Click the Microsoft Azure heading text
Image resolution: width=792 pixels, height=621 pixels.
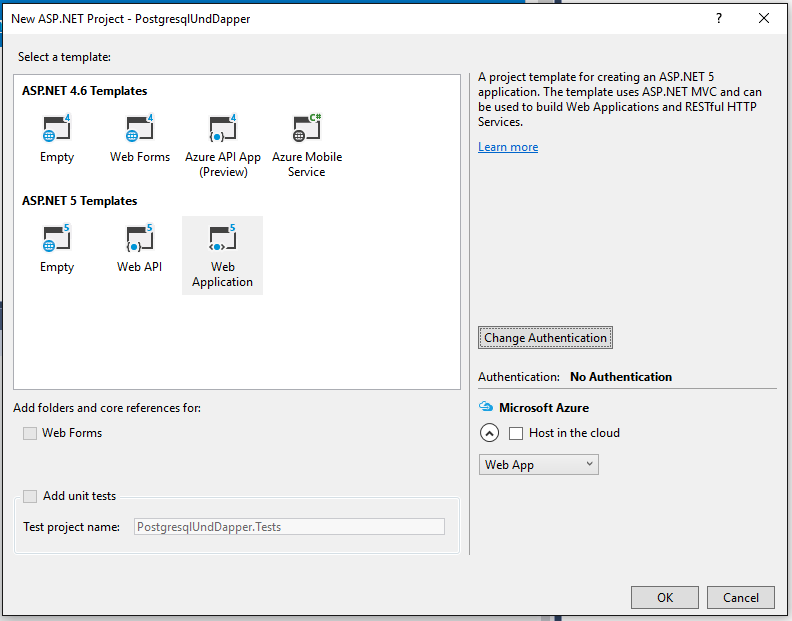[x=544, y=408]
